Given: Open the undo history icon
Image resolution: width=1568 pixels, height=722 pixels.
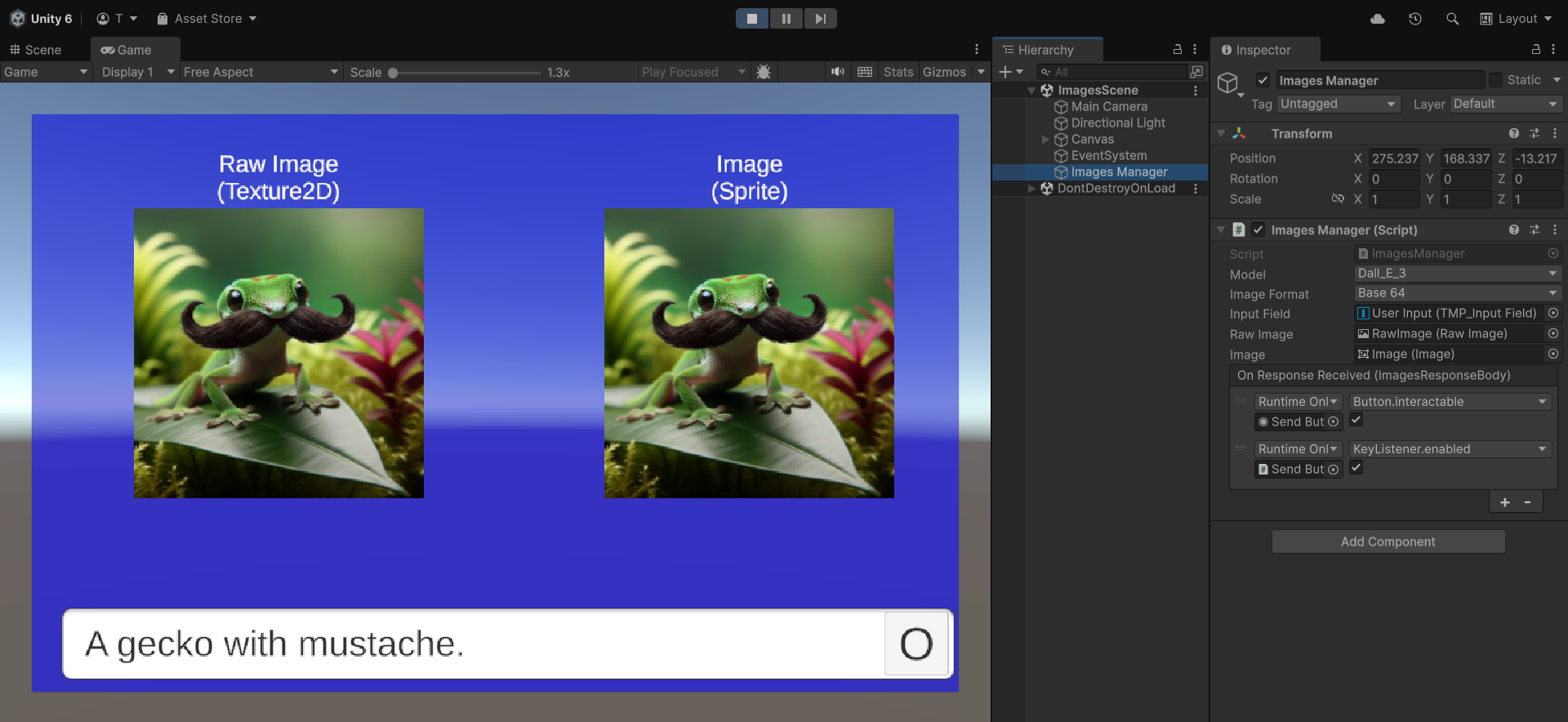Looking at the screenshot, I should click(1415, 19).
